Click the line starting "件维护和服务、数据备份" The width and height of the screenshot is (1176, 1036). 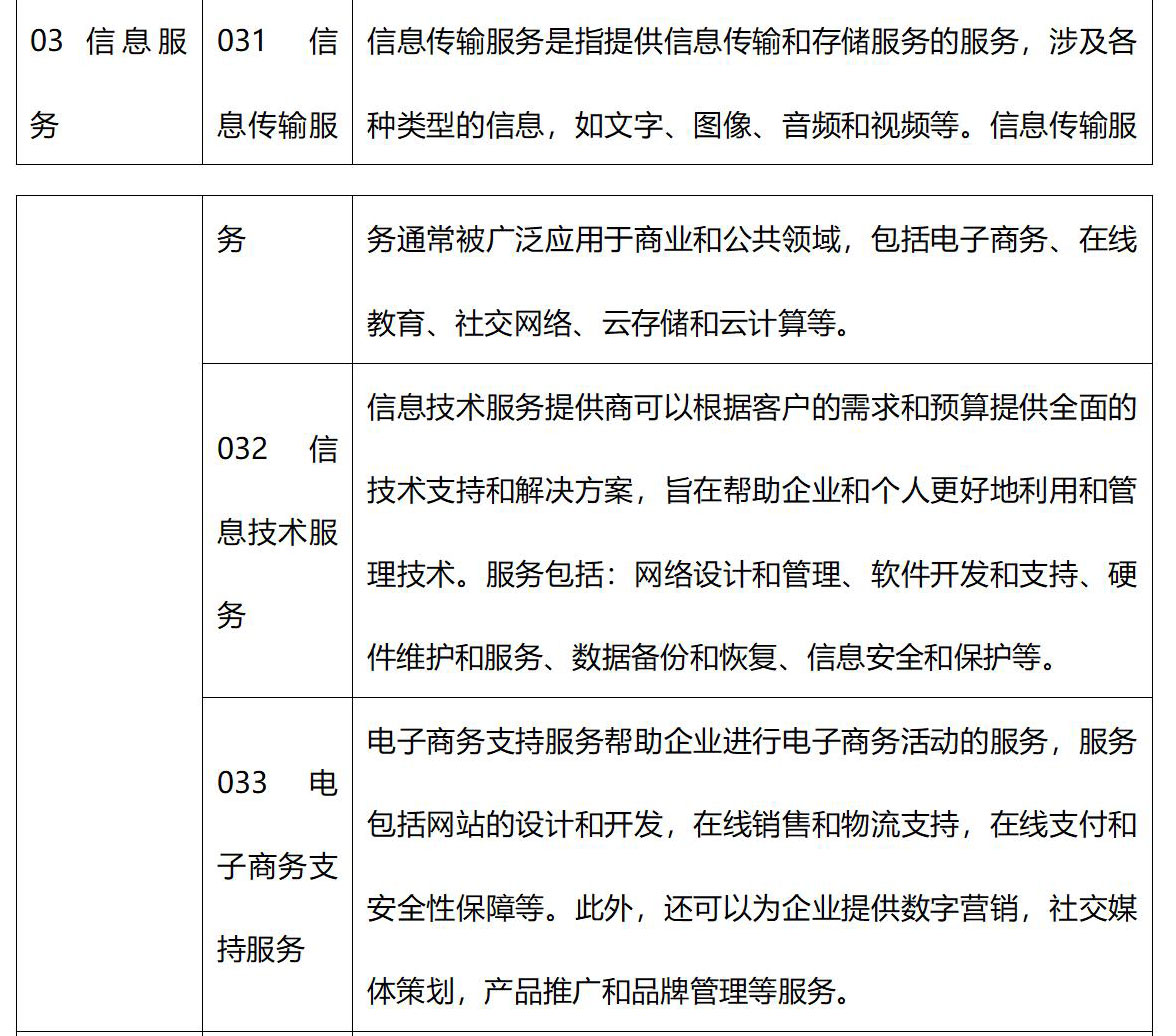point(712,658)
